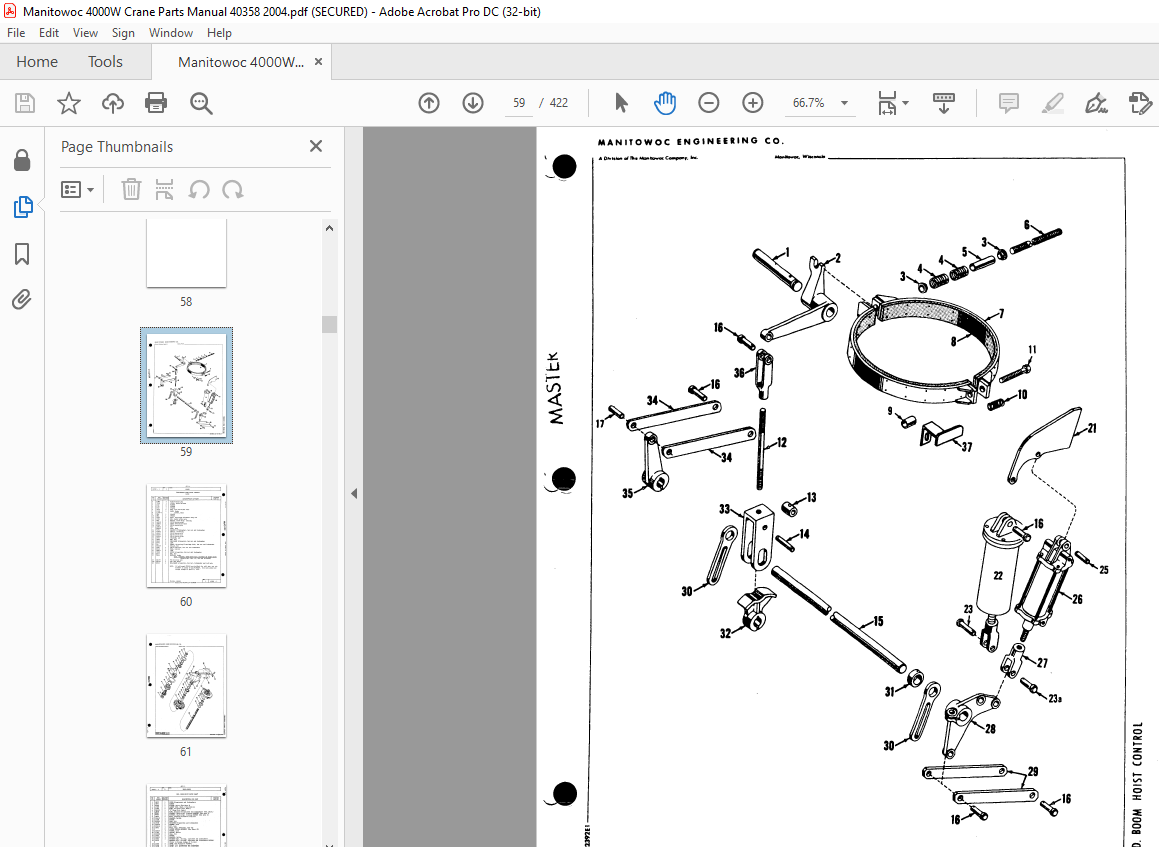Image resolution: width=1159 pixels, height=847 pixels.
Task: Zoom out with the minus button
Action: 708,103
